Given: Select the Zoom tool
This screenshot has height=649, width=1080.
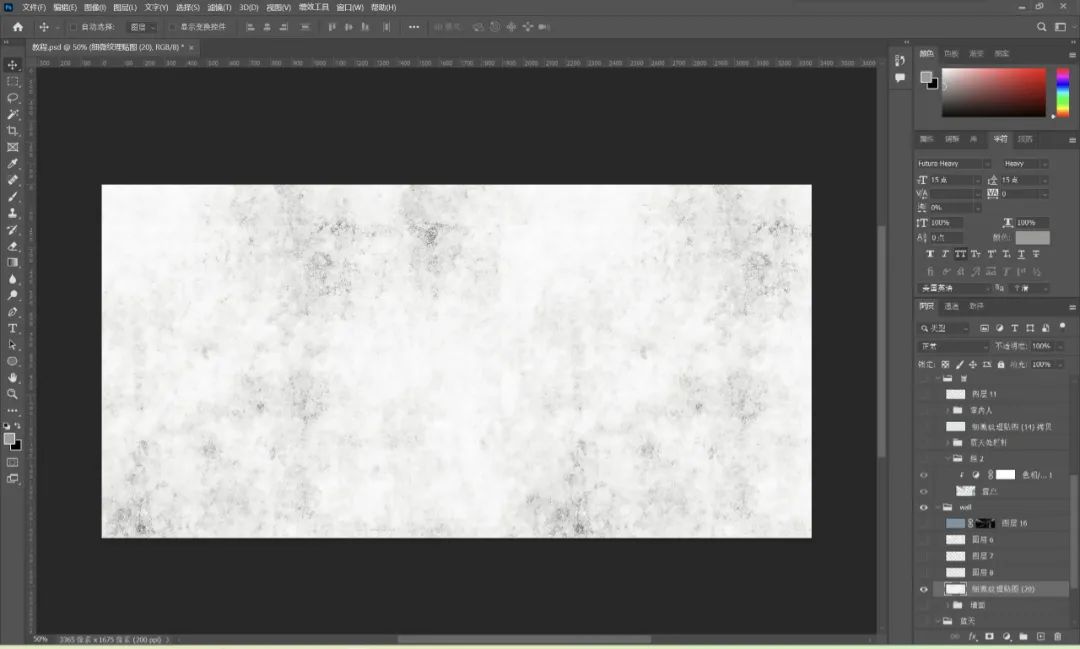Looking at the screenshot, I should coord(12,394).
